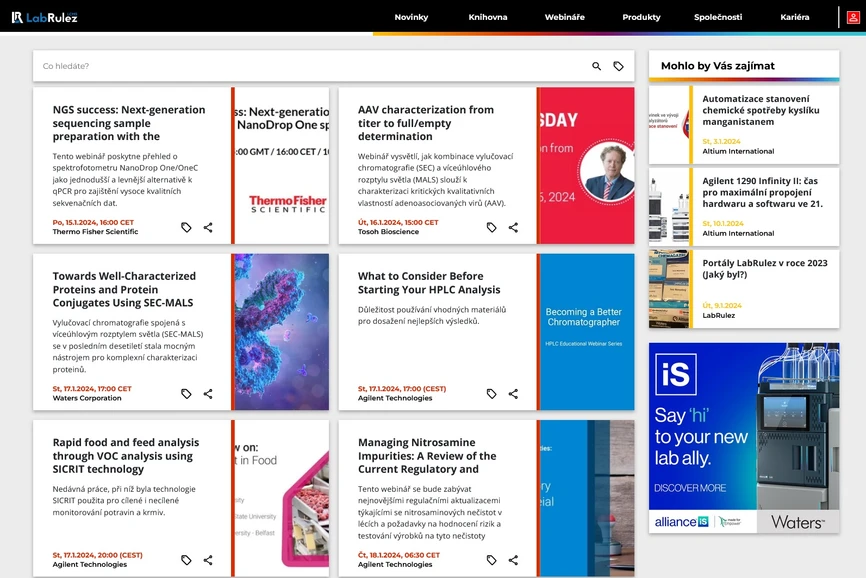Open 'Managing Nitrosamine Impurities' title
Screen dimensions: 866x578
point(427,455)
